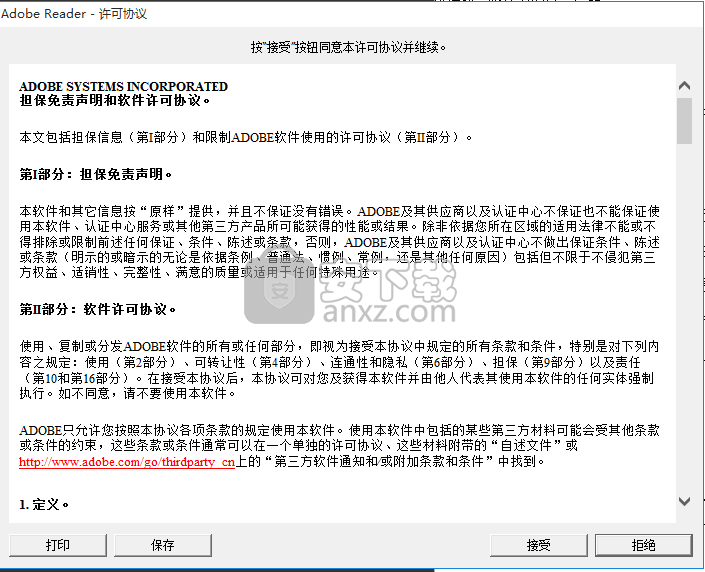Viewport: 705px width, 572px height.
Task: Click the paragraph starting 使用、复制或分发ADOBE软件
Action: point(339,370)
